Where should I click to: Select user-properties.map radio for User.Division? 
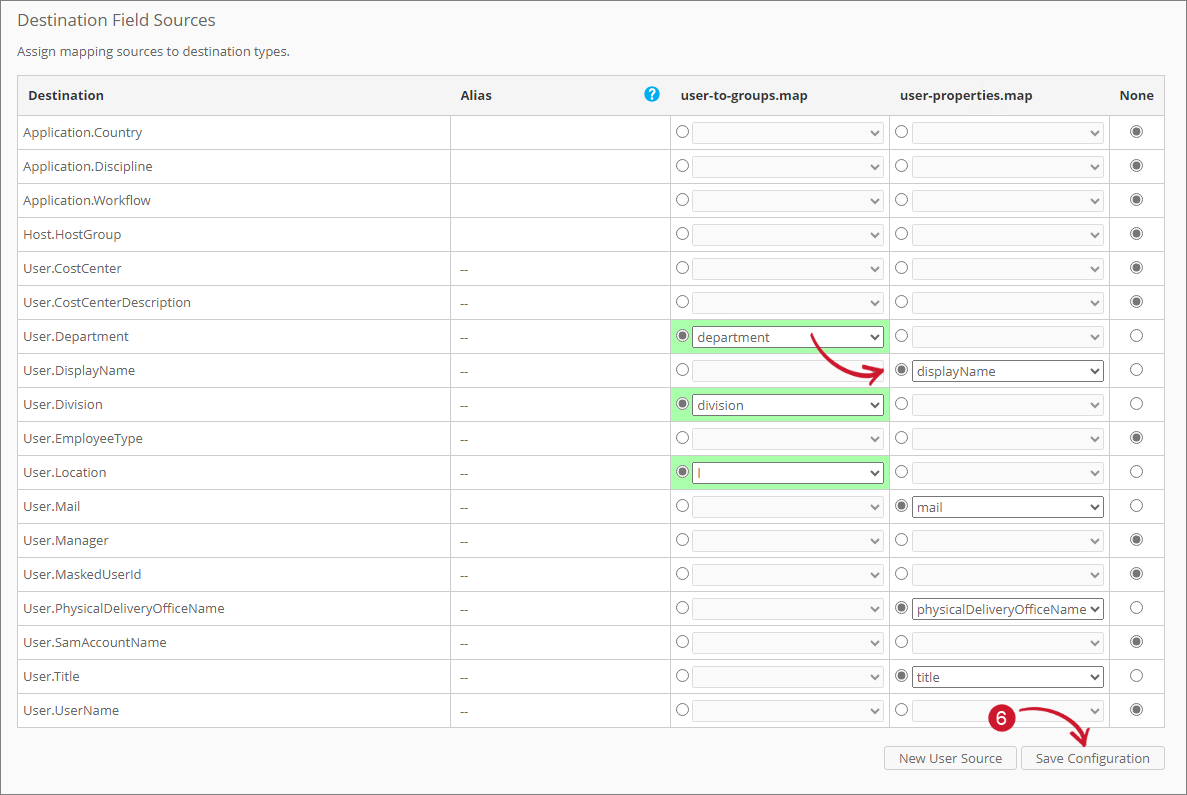coord(901,404)
